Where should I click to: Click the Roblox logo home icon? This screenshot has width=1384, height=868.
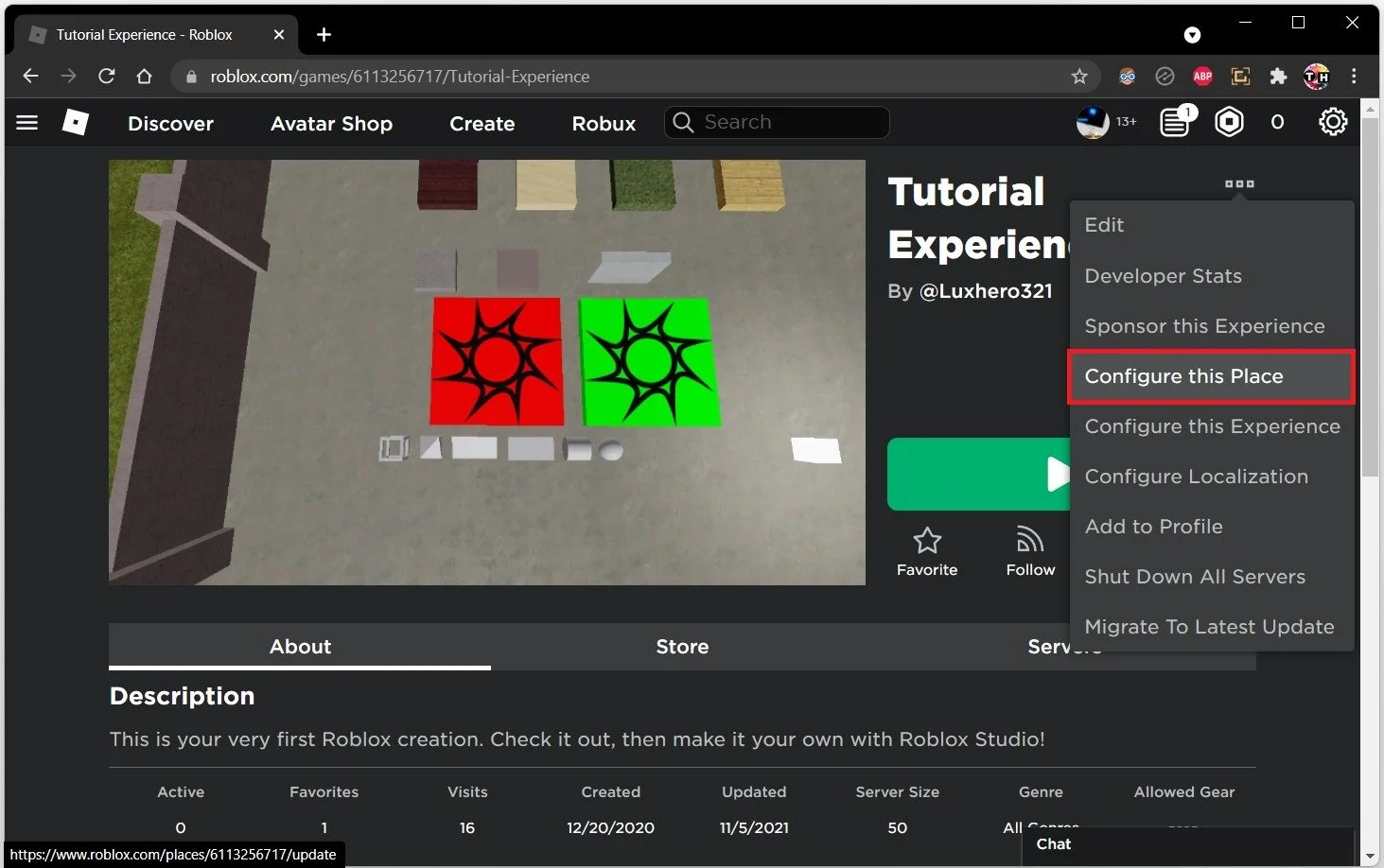(x=76, y=122)
